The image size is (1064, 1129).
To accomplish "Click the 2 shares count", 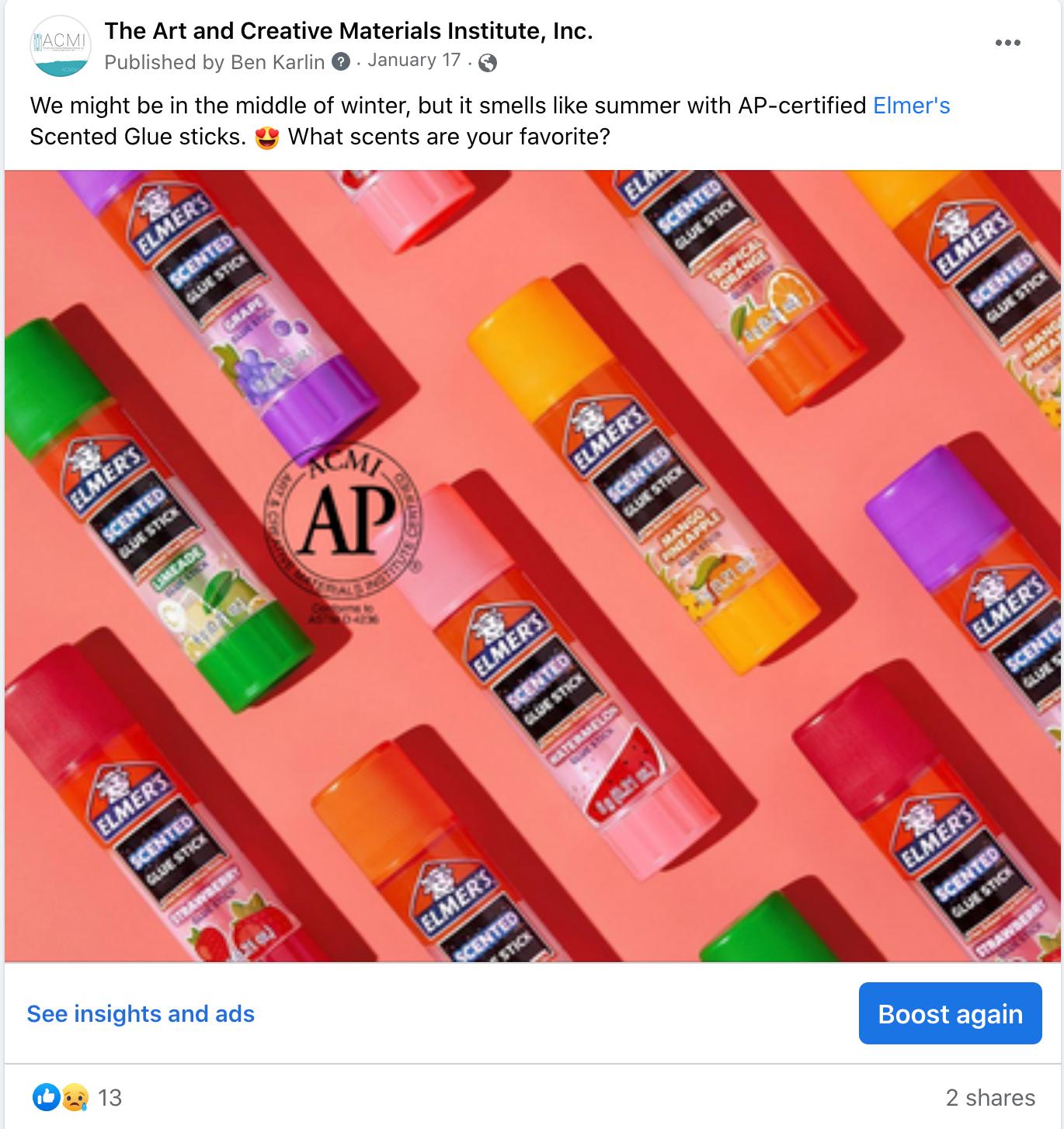I will (x=990, y=1097).
